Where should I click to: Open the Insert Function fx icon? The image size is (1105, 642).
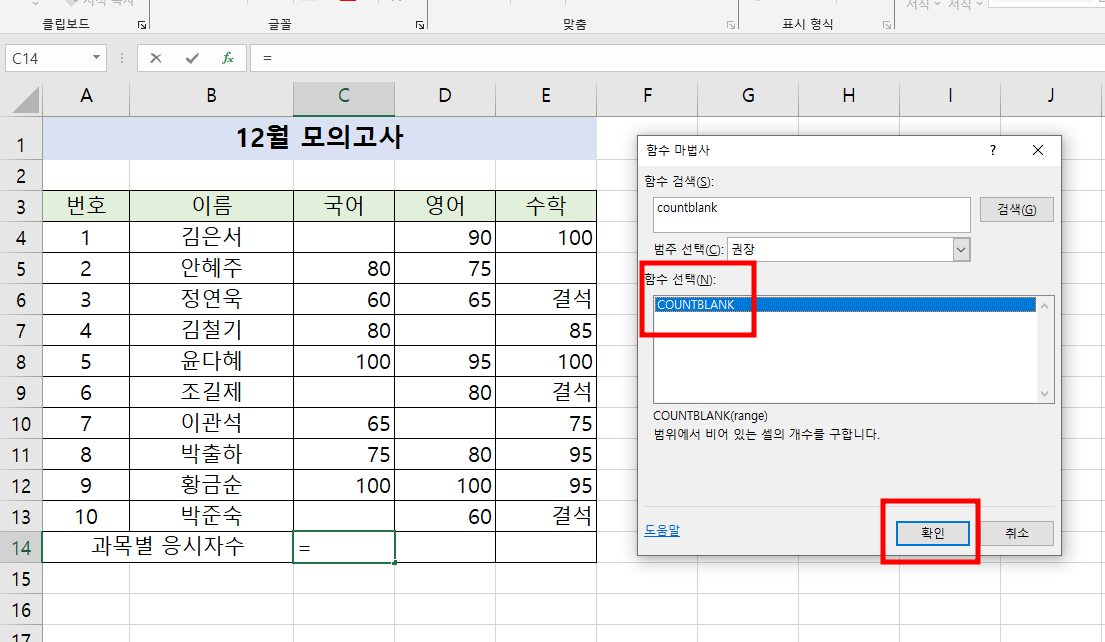pos(228,58)
